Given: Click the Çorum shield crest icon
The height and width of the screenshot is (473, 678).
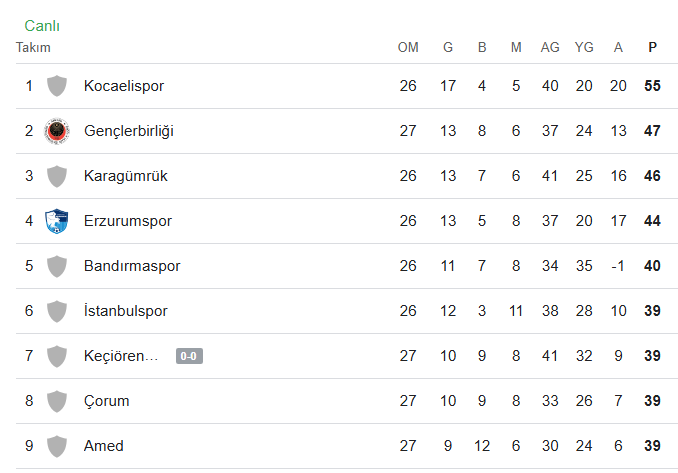Looking at the screenshot, I should tap(57, 401).
